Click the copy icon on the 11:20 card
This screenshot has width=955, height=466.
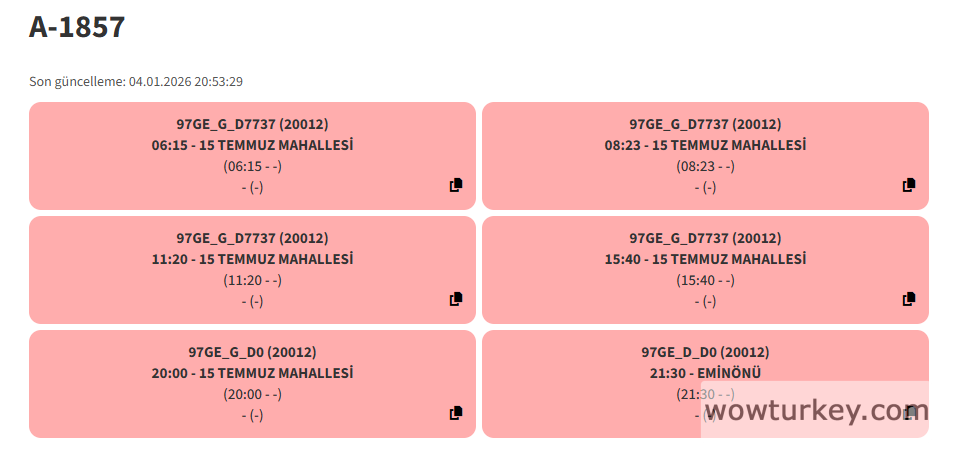click(x=456, y=299)
